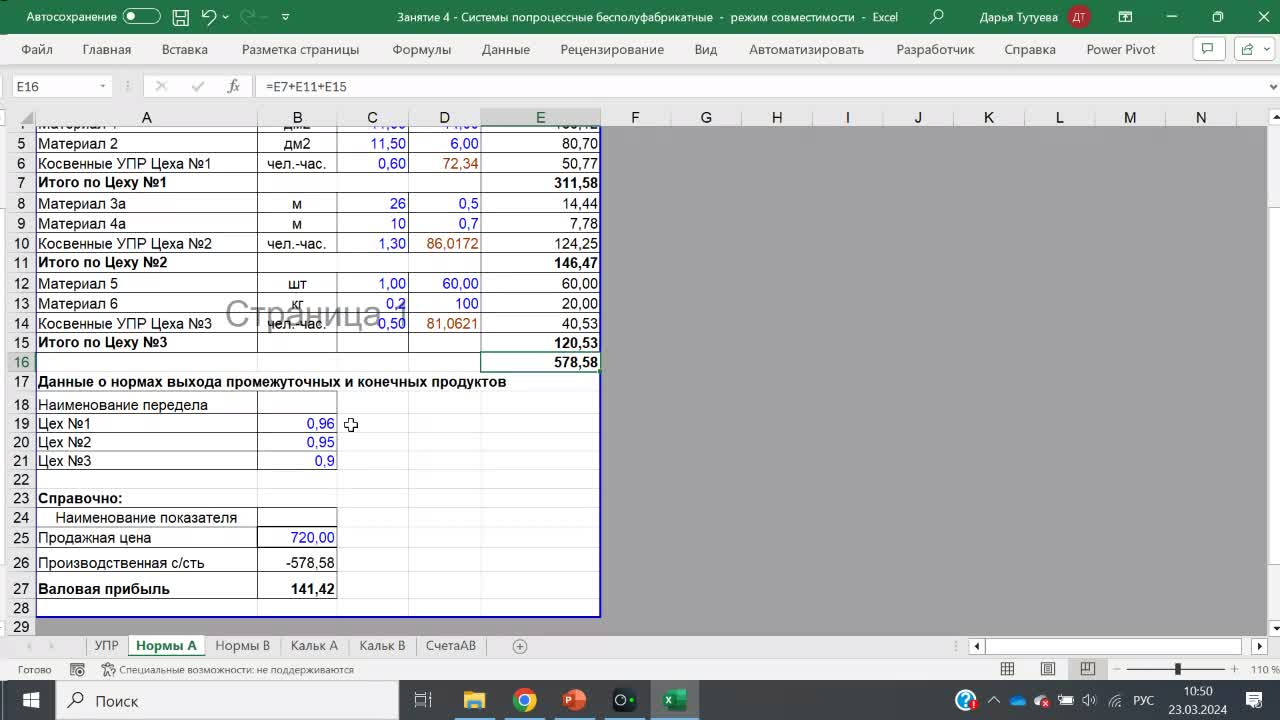This screenshot has height=720, width=1280.
Task: Expand the Name Box dropdown arrow
Action: click(102, 87)
